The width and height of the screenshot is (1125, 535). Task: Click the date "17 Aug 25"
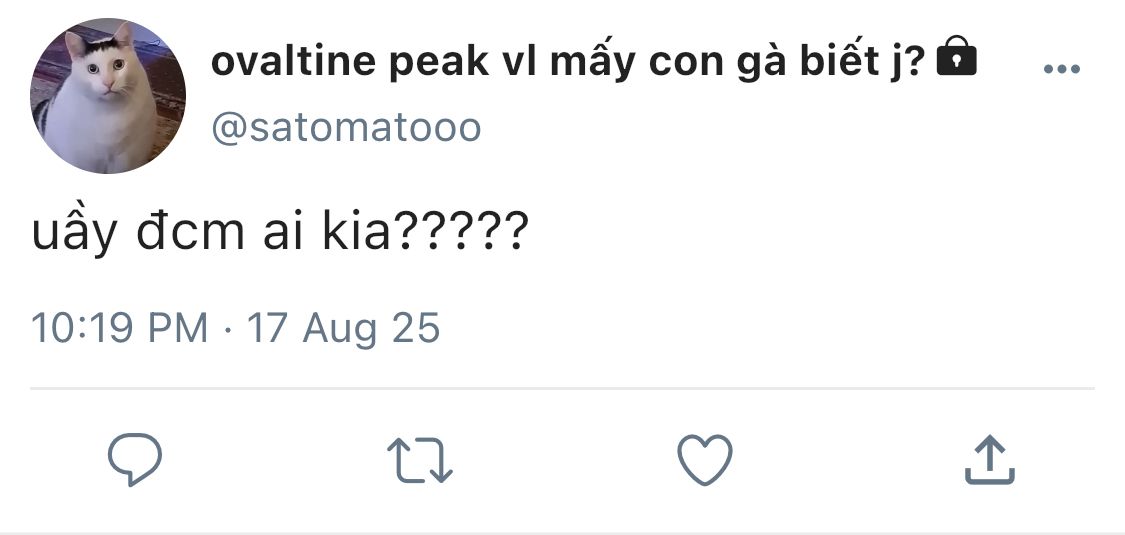pos(343,328)
